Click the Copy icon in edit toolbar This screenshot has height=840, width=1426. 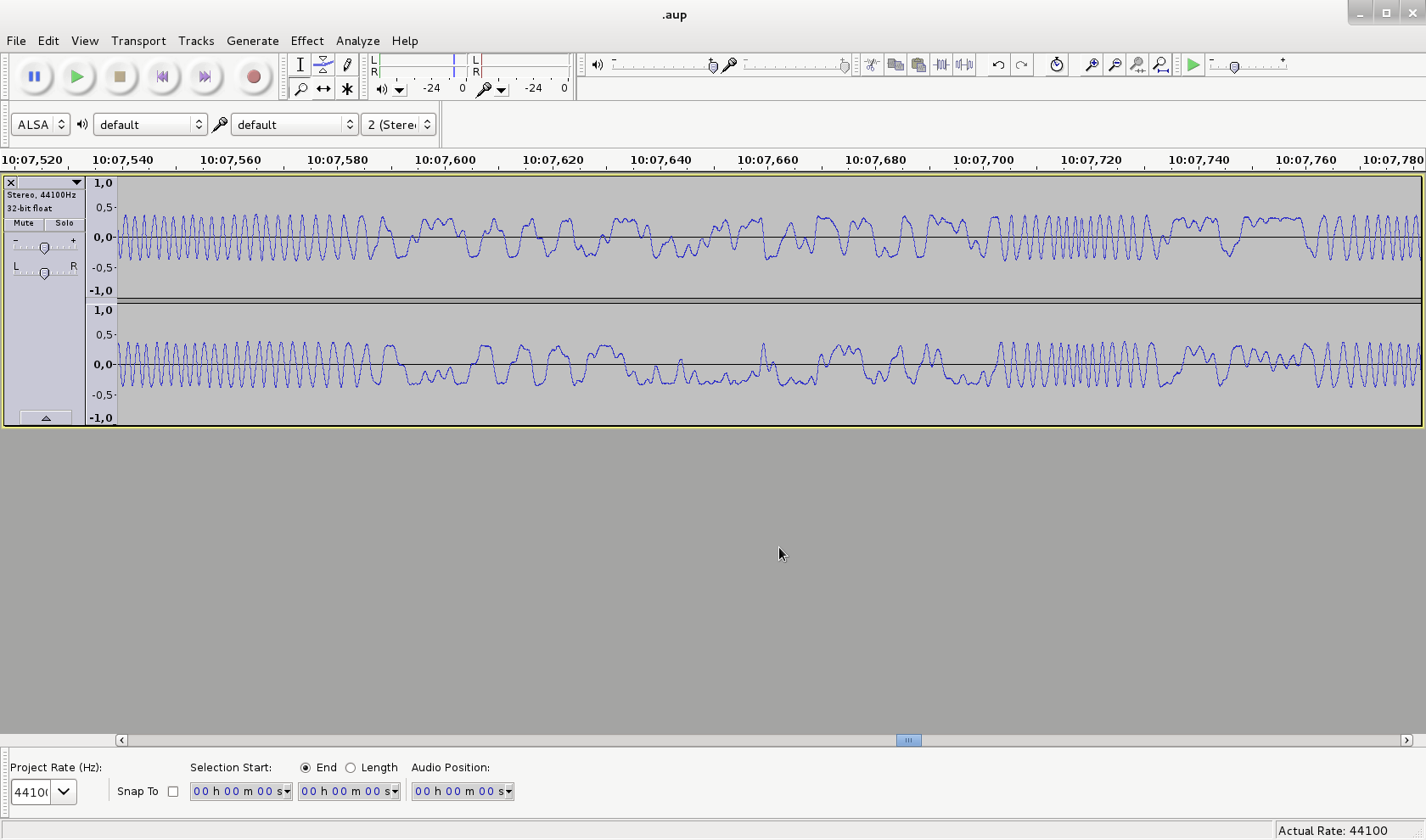coord(895,64)
